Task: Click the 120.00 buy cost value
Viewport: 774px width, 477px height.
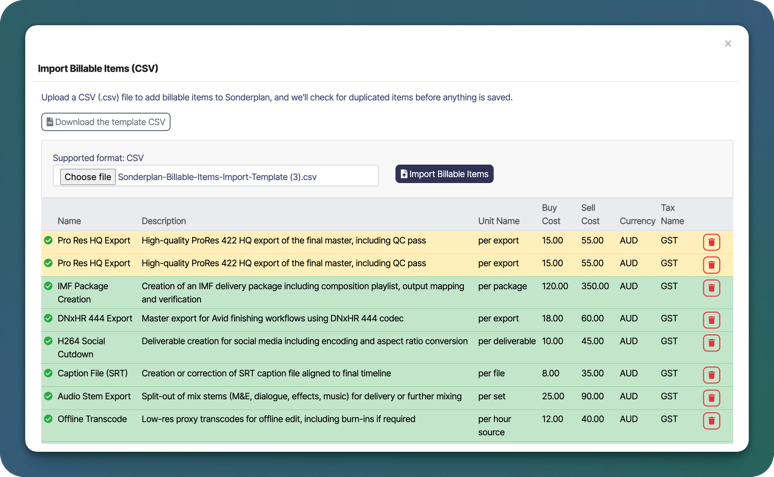Action: (555, 286)
